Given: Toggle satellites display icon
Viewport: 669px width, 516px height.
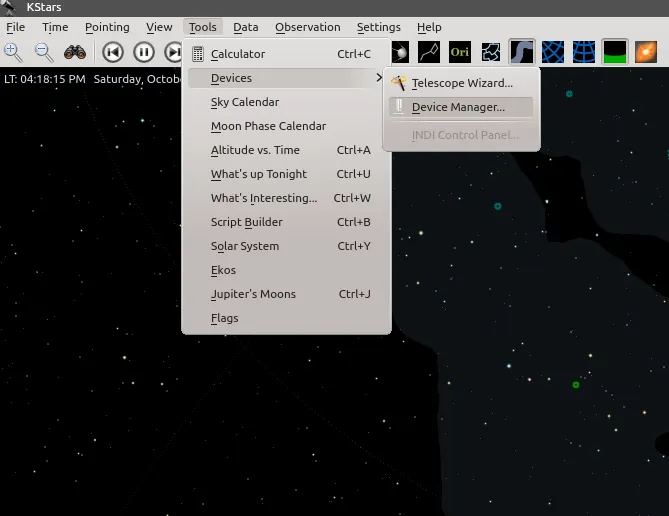Looking at the screenshot, I should coord(400,52).
